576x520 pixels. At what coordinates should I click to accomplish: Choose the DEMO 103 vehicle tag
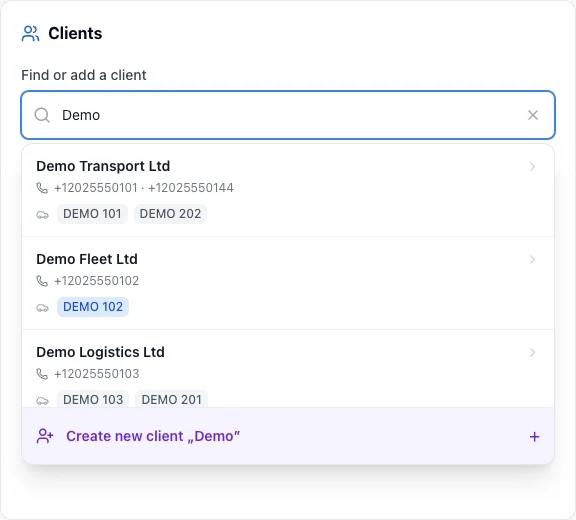(x=93, y=399)
